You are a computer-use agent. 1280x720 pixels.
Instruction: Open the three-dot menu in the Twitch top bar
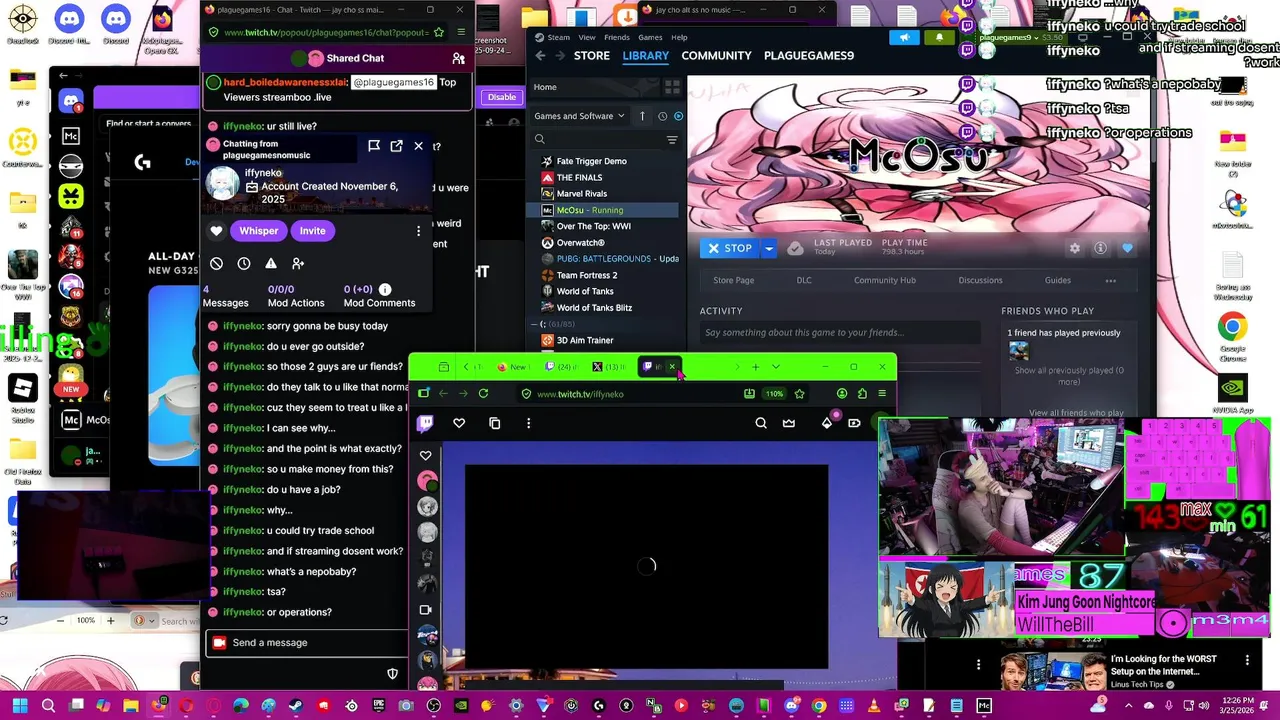pyautogui.click(x=528, y=424)
